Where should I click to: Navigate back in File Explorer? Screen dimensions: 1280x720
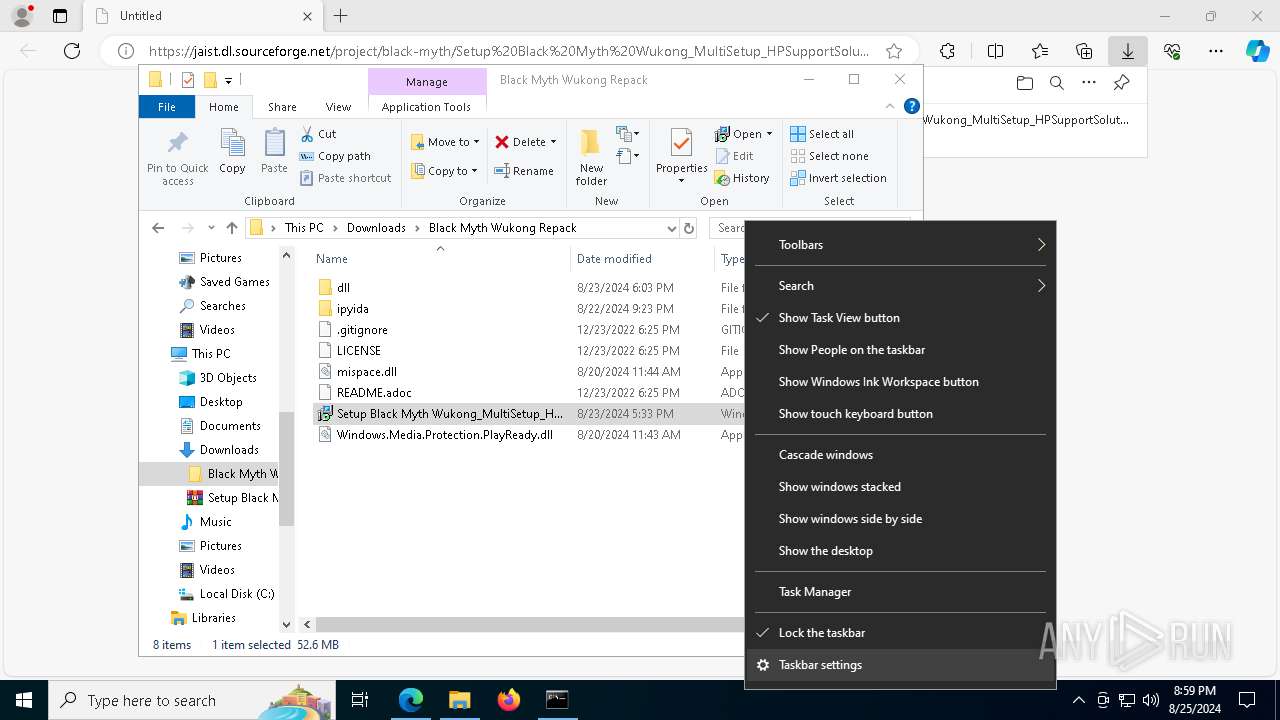[158, 228]
